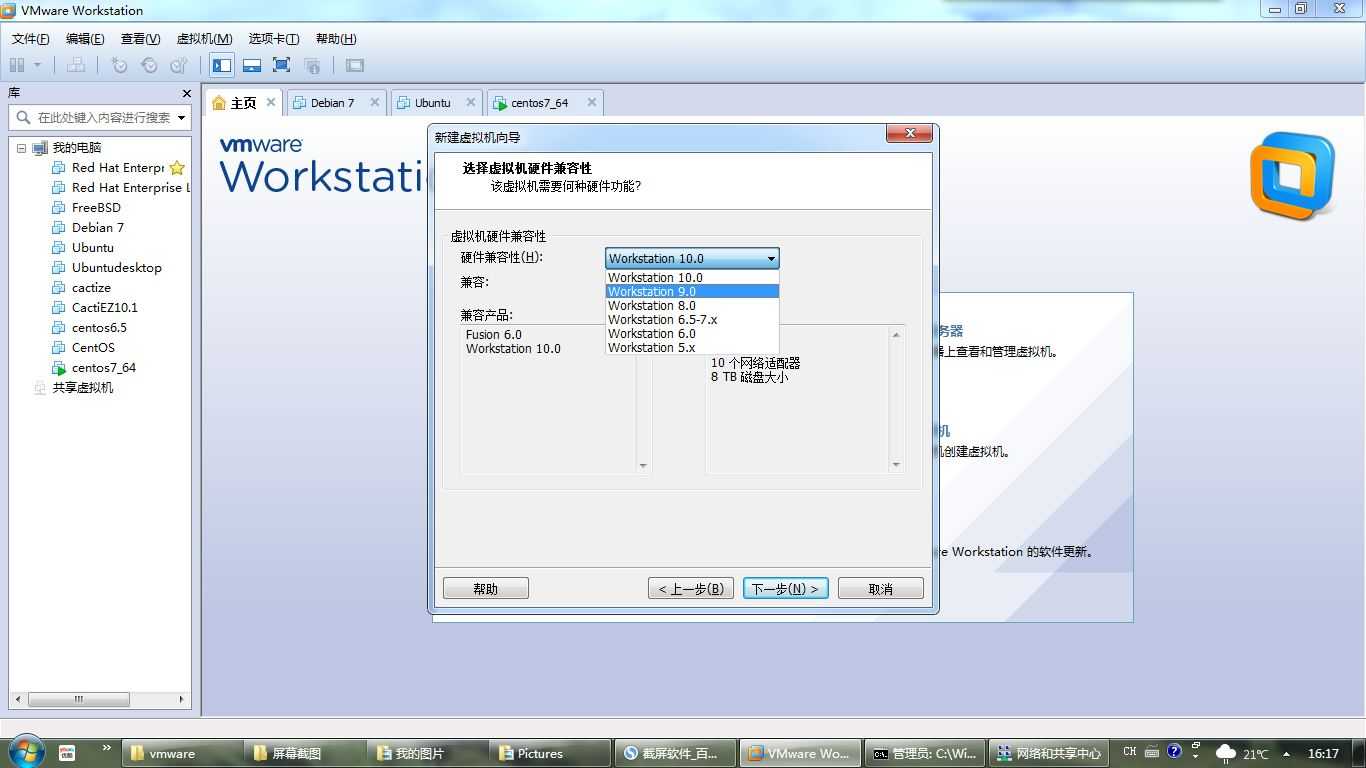
Task: Click the limitations list scrollbar
Action: tap(896, 400)
